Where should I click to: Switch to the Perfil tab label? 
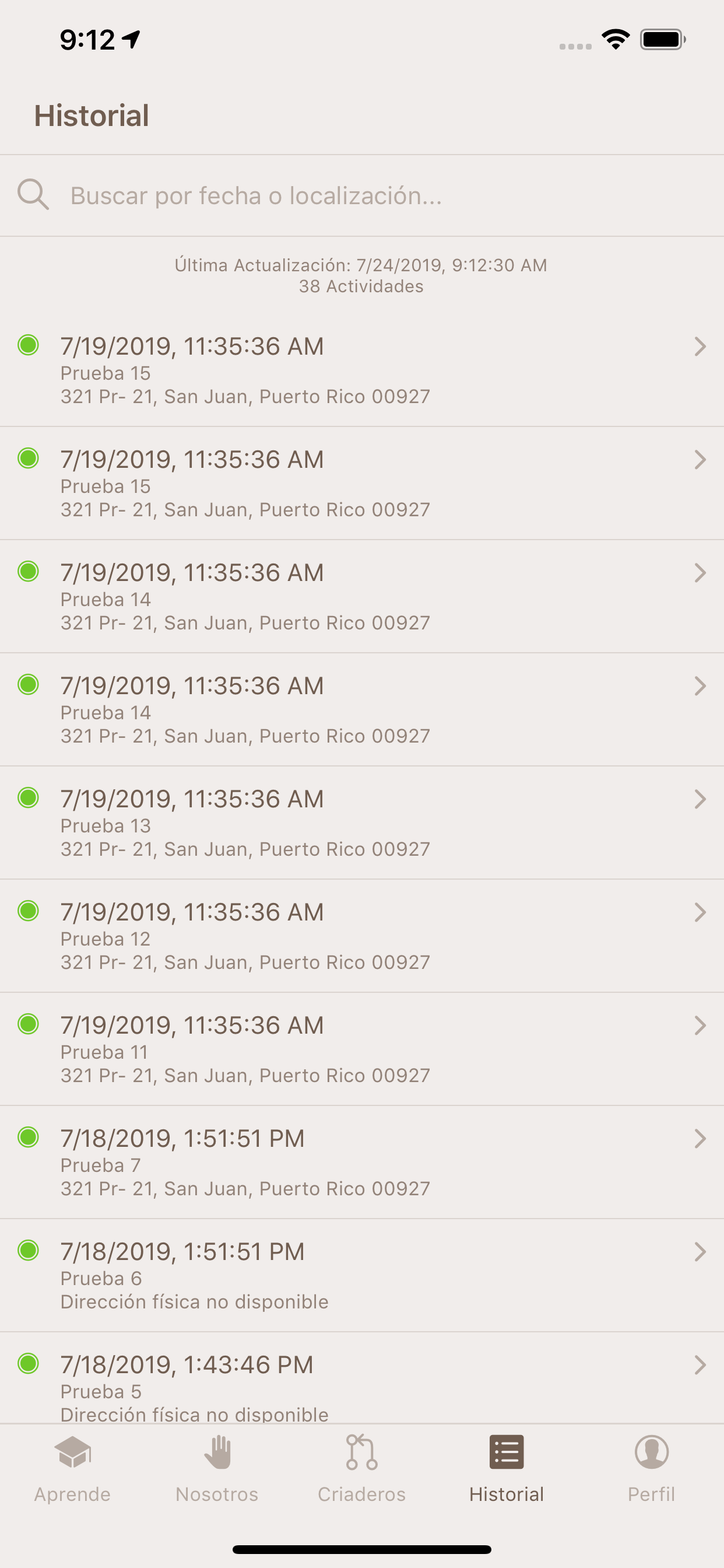click(x=652, y=1494)
